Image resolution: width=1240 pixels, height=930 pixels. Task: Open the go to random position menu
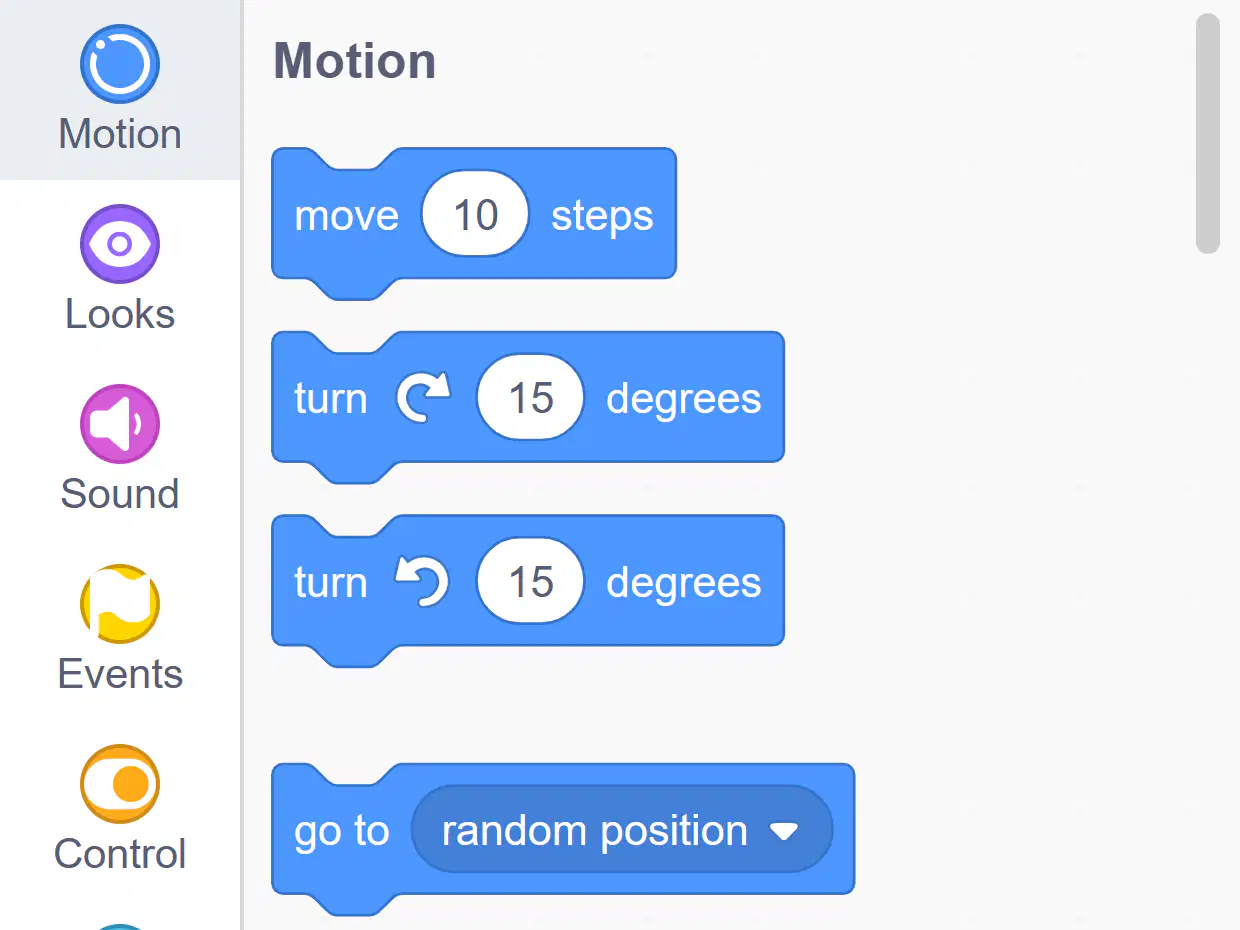click(x=621, y=830)
